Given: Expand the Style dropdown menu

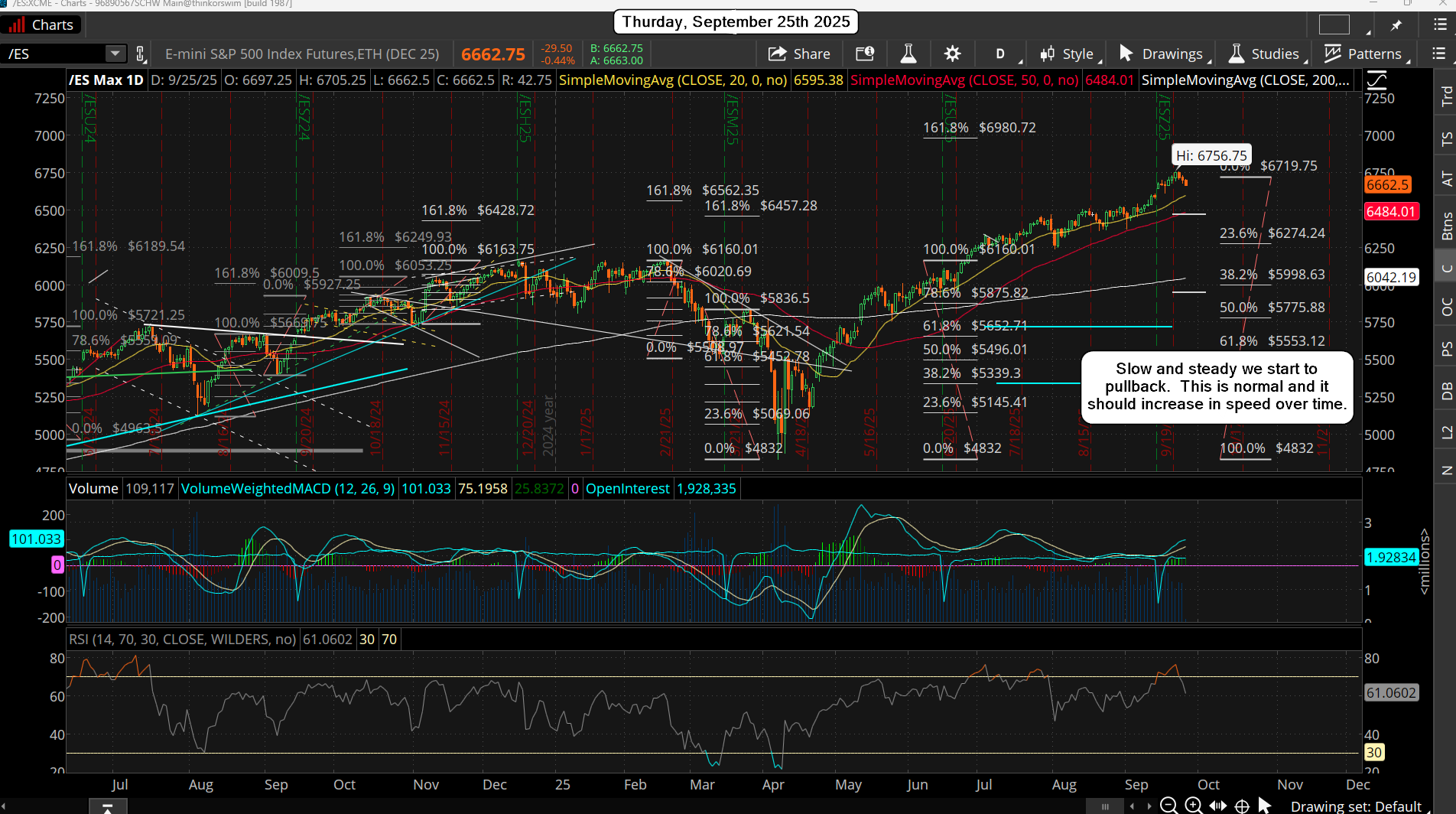Looking at the screenshot, I should [1069, 54].
